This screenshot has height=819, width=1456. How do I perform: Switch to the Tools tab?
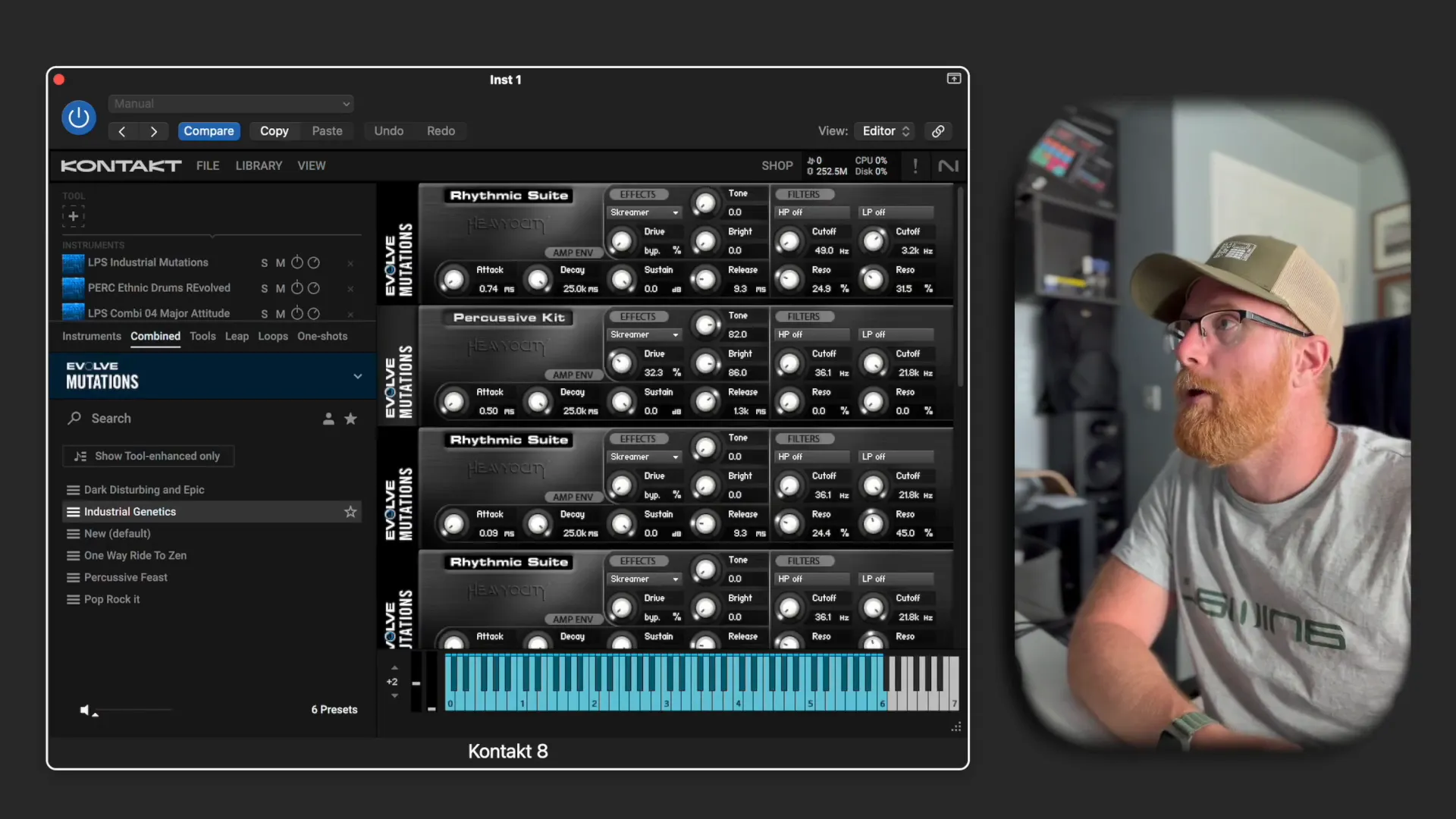coord(202,336)
